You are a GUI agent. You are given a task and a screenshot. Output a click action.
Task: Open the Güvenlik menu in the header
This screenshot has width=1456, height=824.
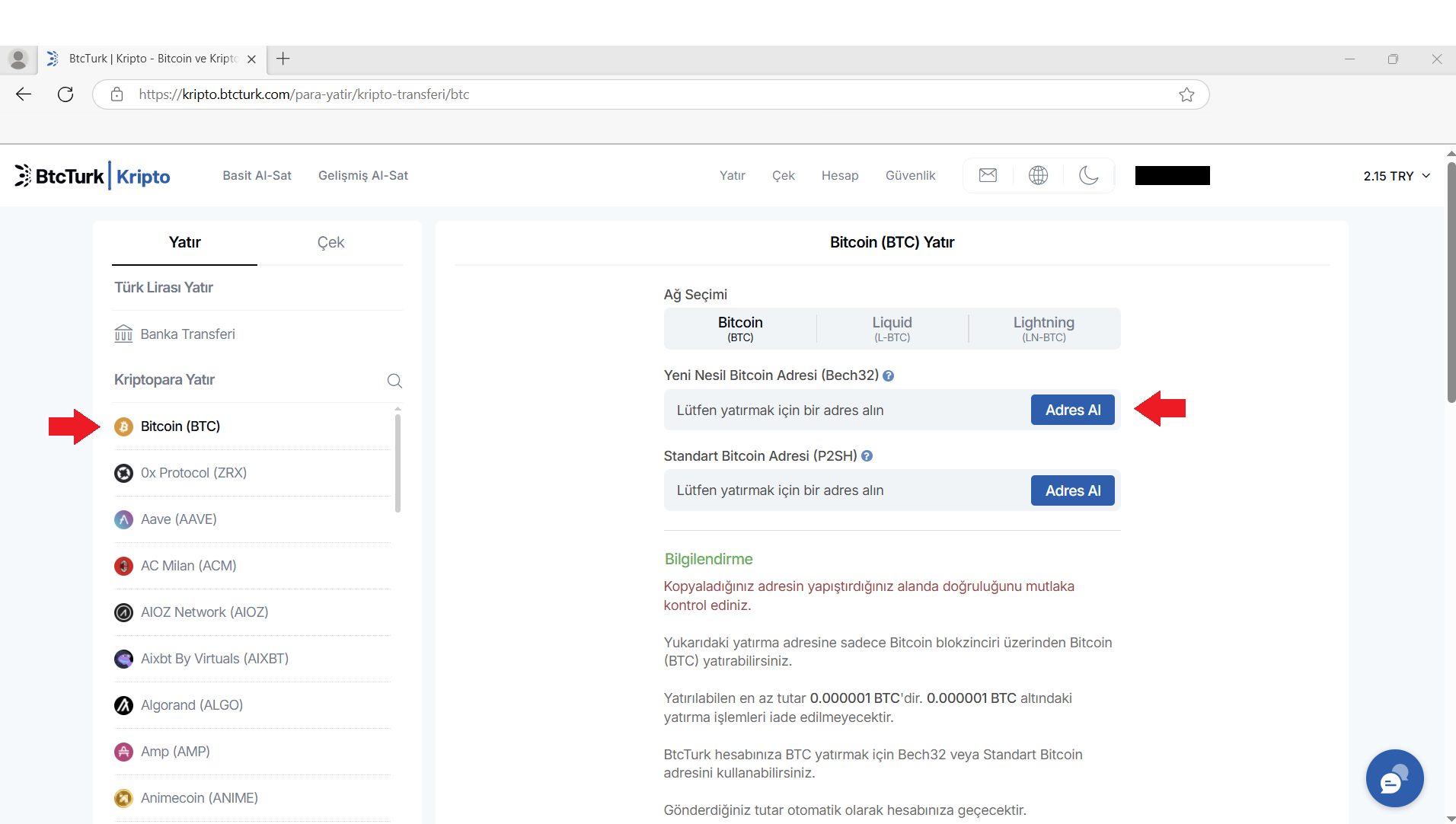(910, 176)
